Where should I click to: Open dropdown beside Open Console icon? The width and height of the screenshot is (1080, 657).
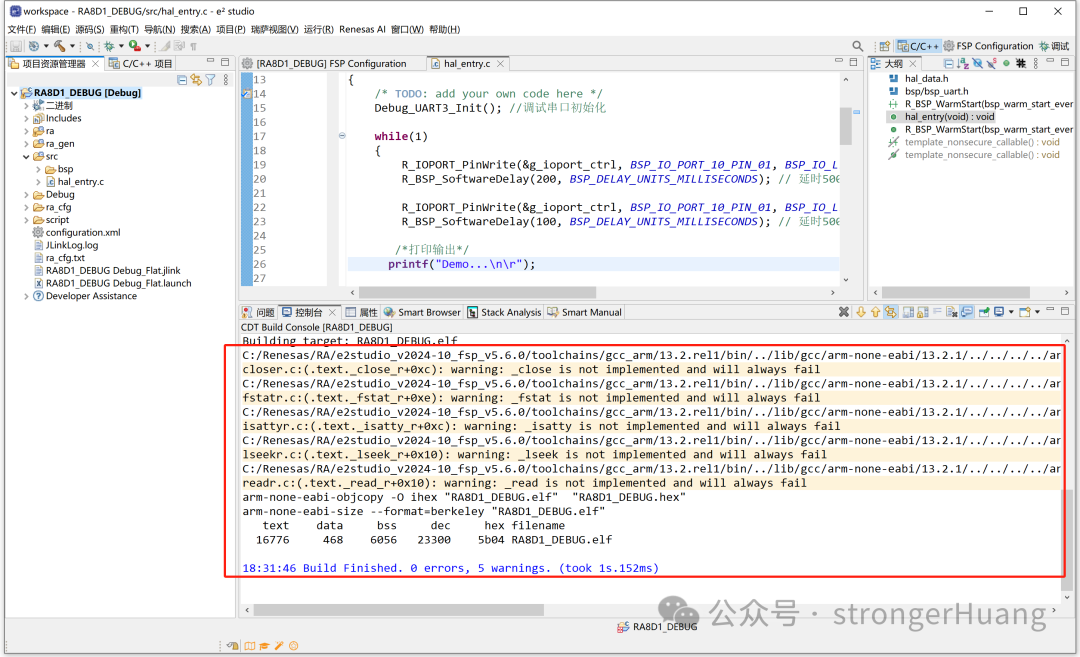[x=1037, y=312]
